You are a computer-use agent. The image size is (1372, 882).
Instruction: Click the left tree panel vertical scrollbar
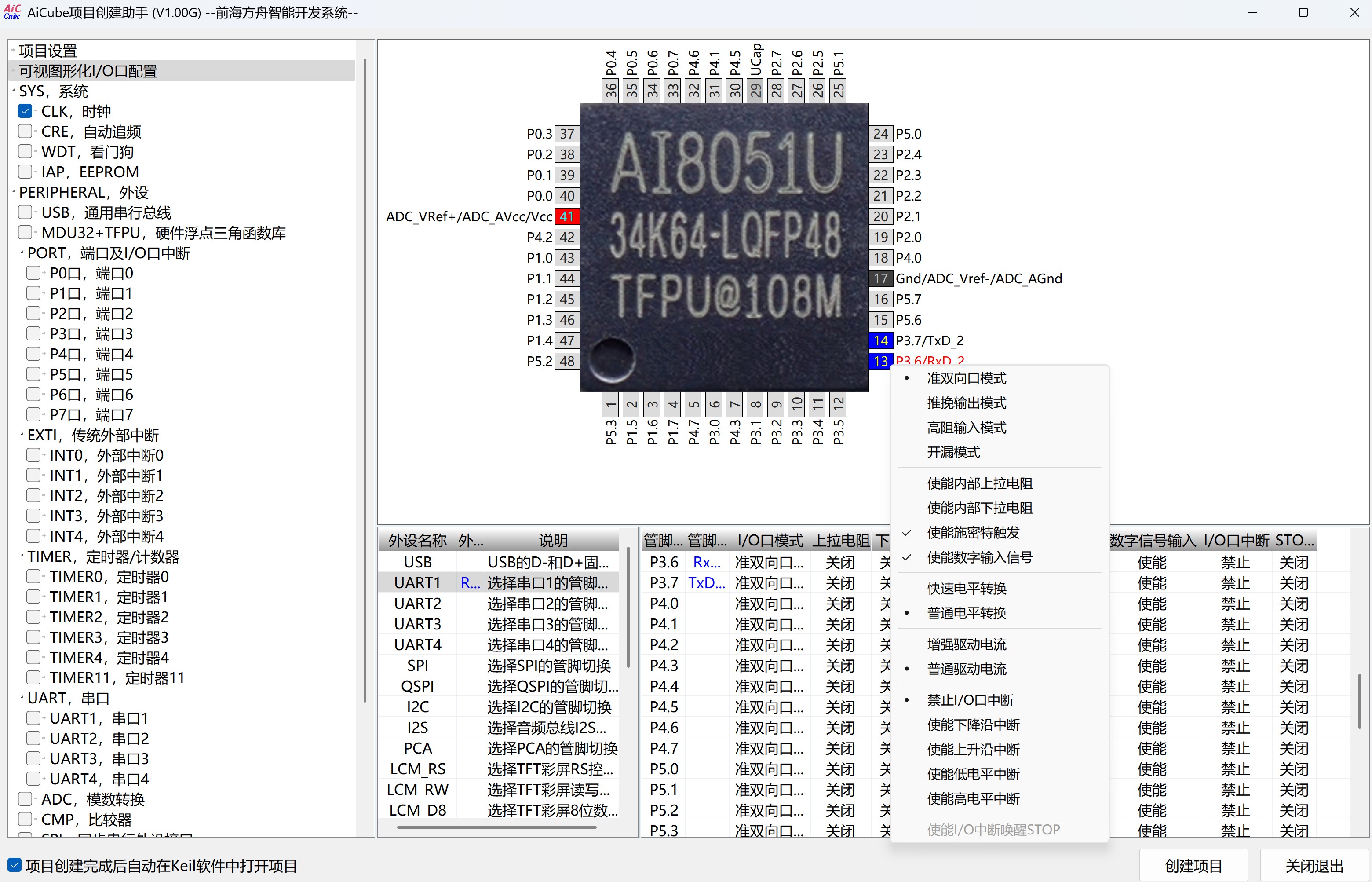[x=365, y=380]
